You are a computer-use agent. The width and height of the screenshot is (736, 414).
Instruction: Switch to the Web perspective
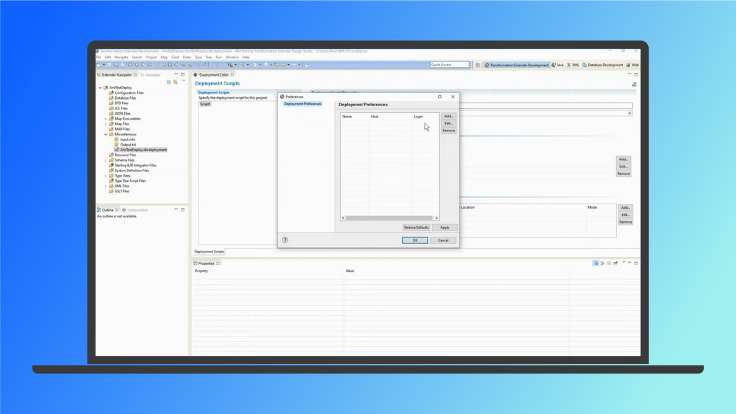click(x=633, y=65)
